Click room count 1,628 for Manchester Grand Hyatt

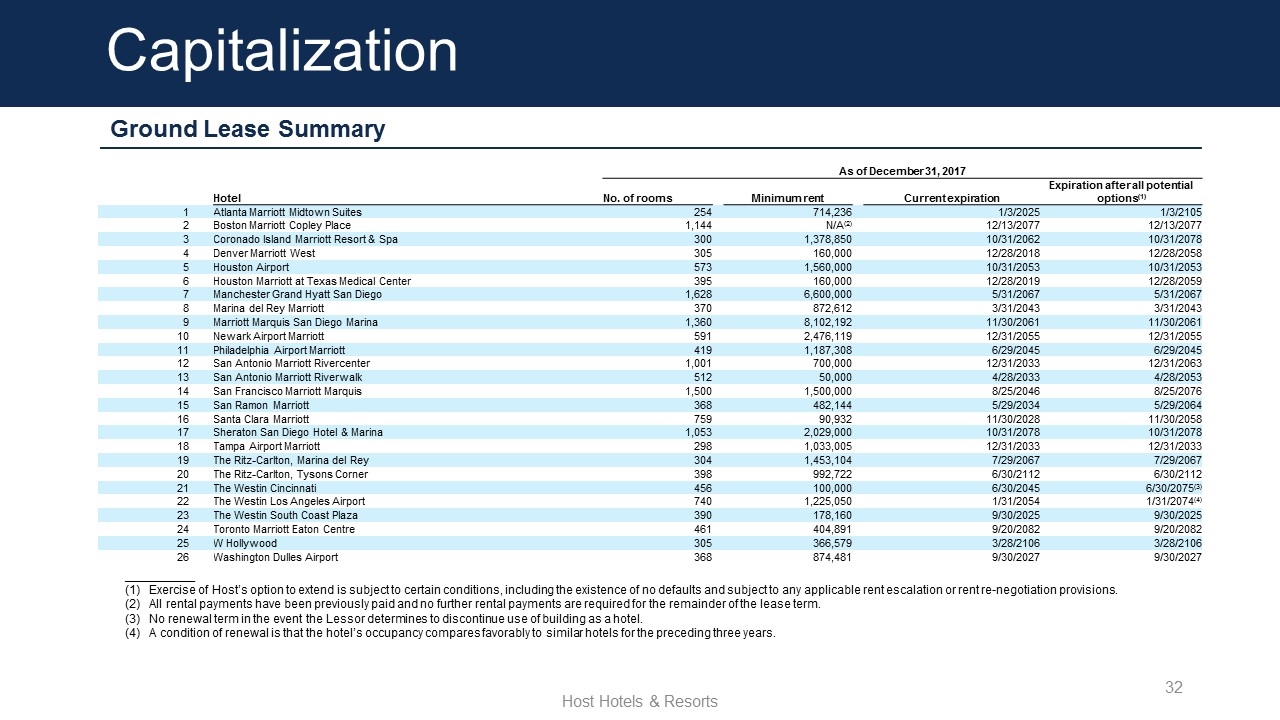click(697, 295)
